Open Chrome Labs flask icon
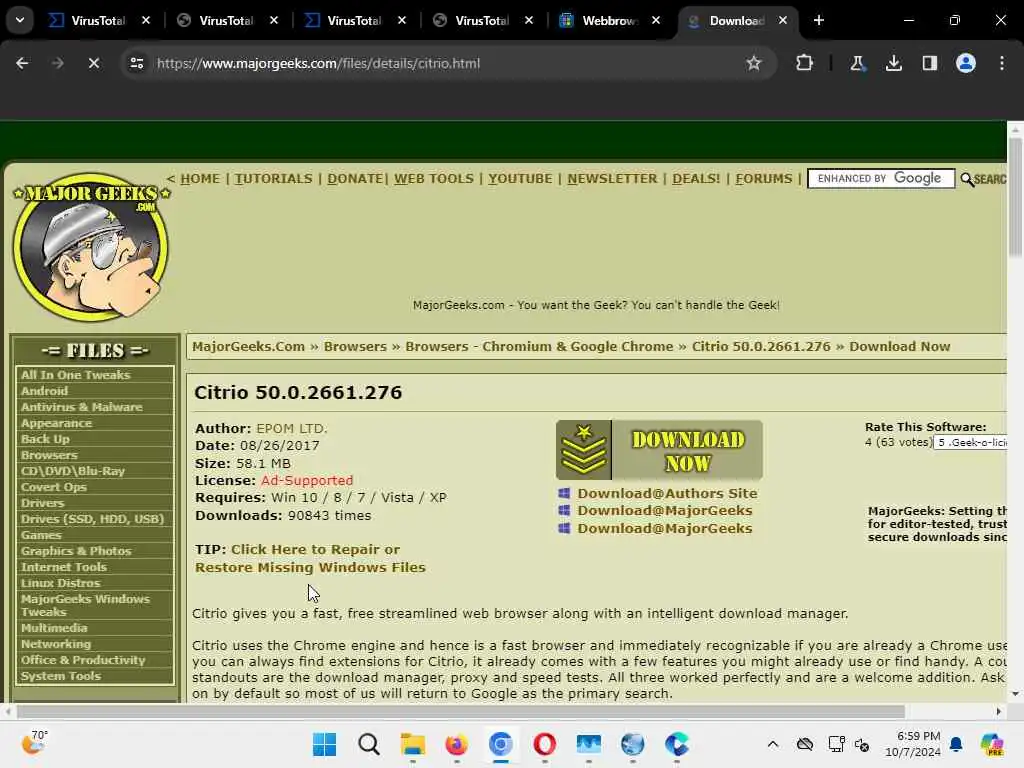1024x768 pixels. 857,63
